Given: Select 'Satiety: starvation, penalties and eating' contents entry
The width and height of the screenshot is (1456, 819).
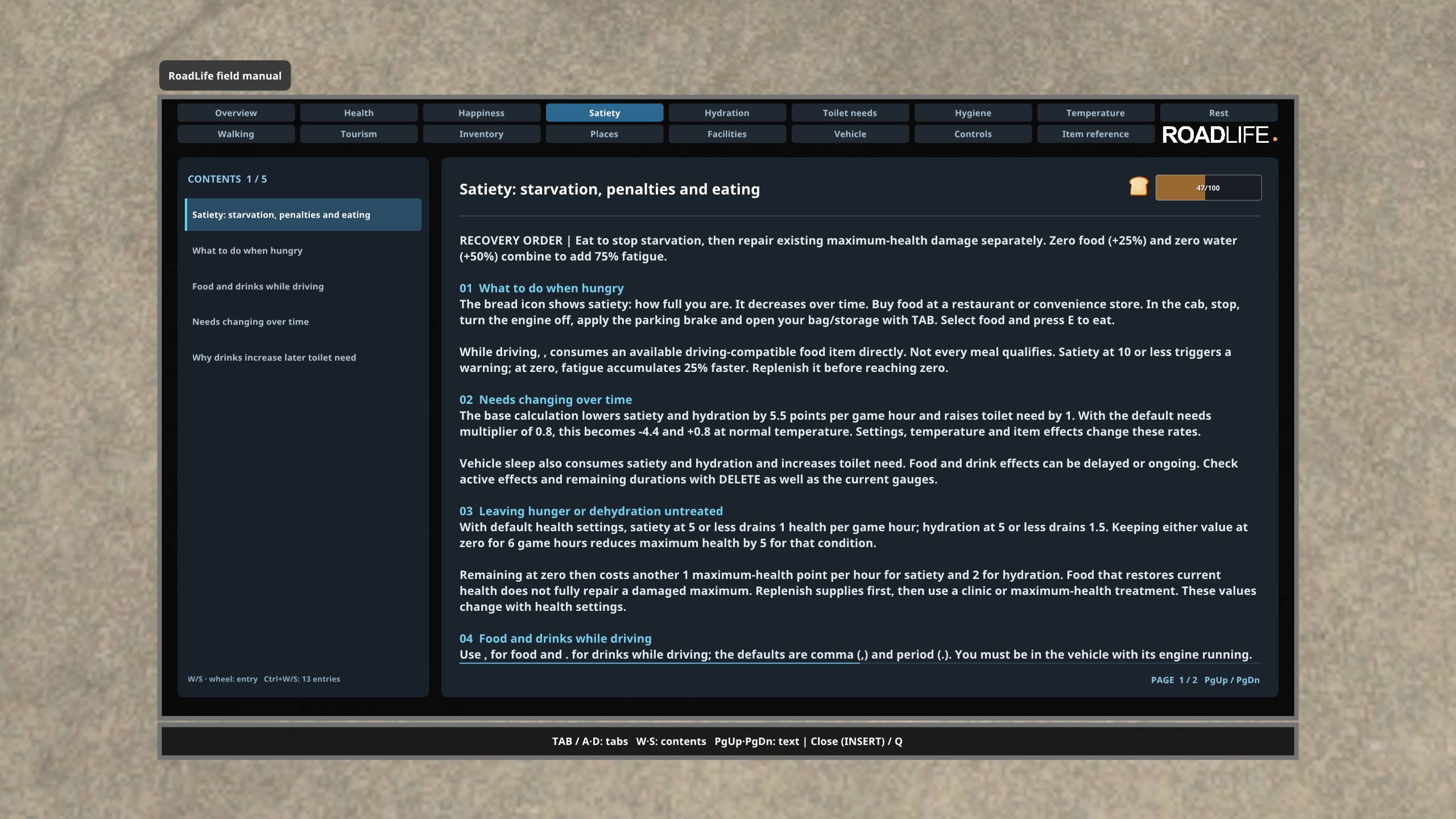Looking at the screenshot, I should [x=303, y=214].
